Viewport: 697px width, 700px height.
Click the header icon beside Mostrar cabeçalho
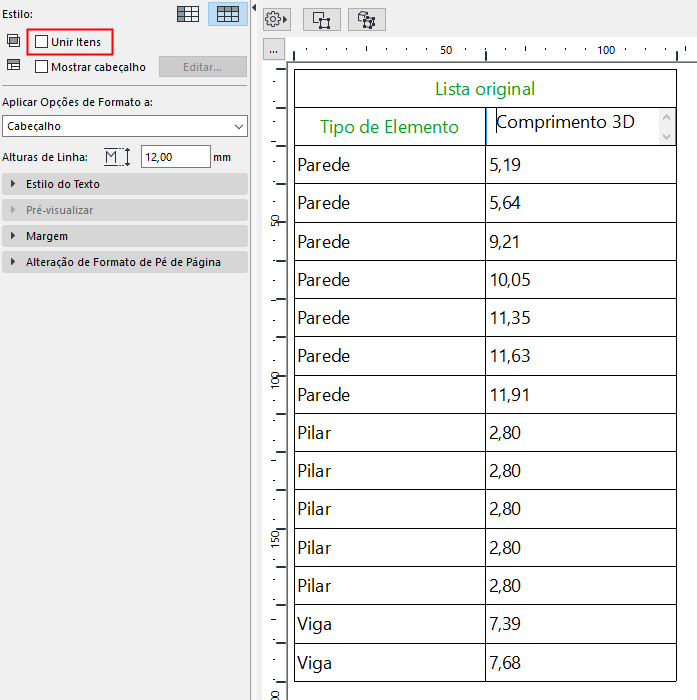click(13, 65)
